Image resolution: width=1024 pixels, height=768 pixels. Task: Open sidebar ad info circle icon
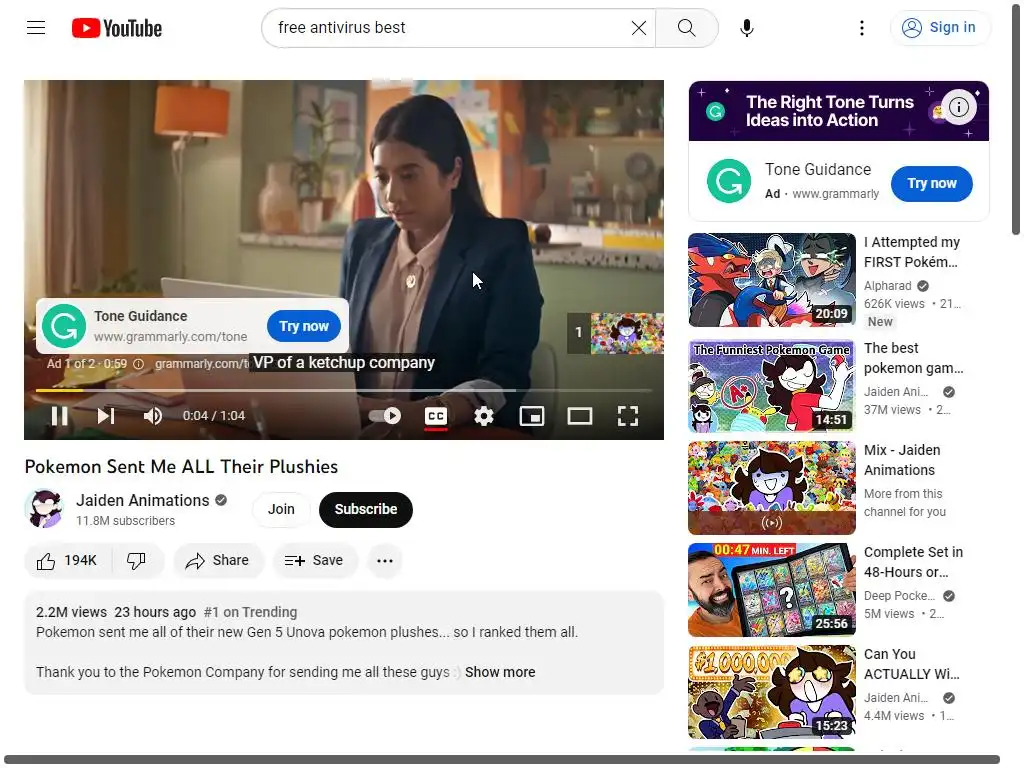[959, 106]
